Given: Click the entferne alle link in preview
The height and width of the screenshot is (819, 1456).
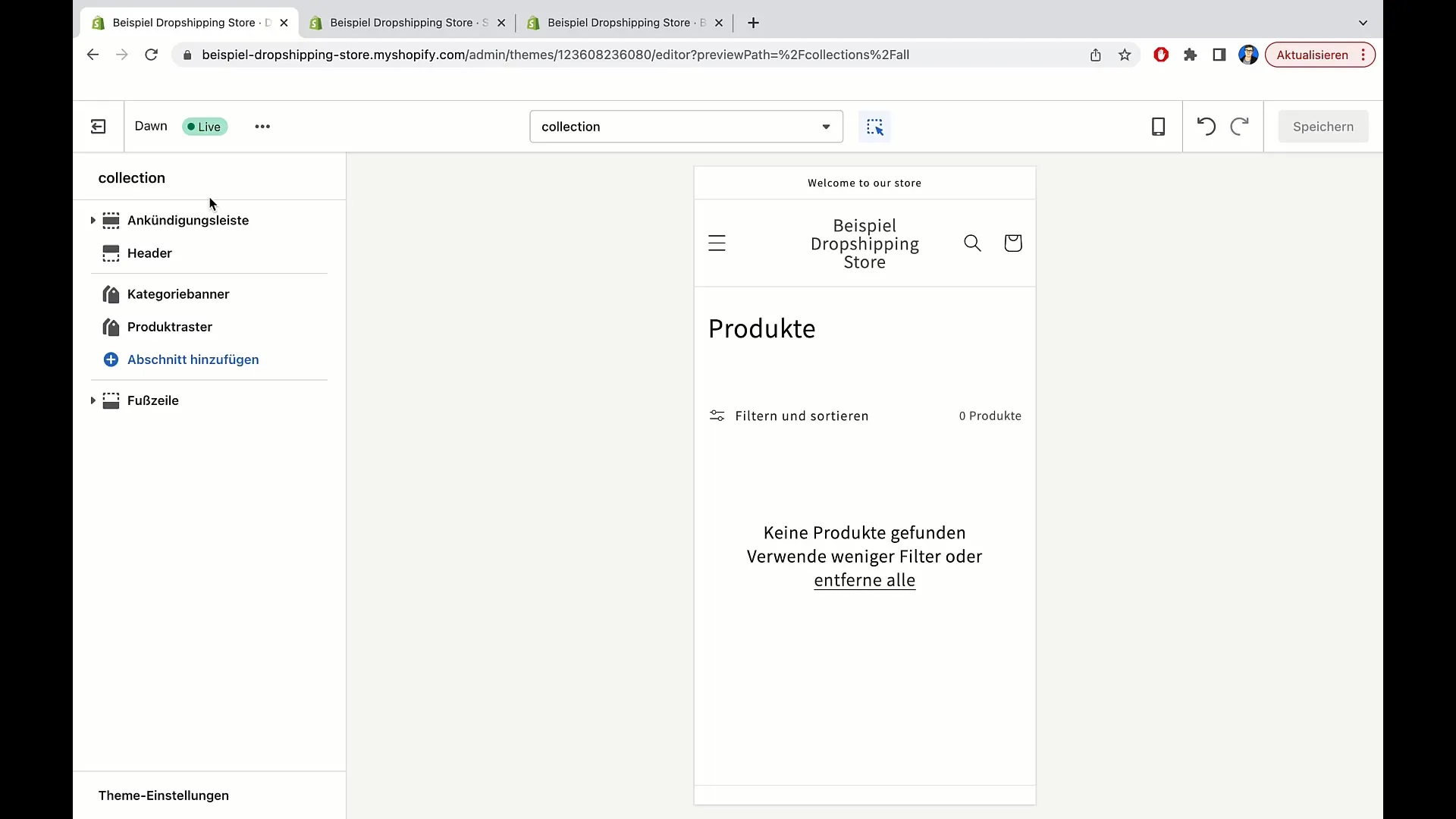Looking at the screenshot, I should [x=865, y=580].
